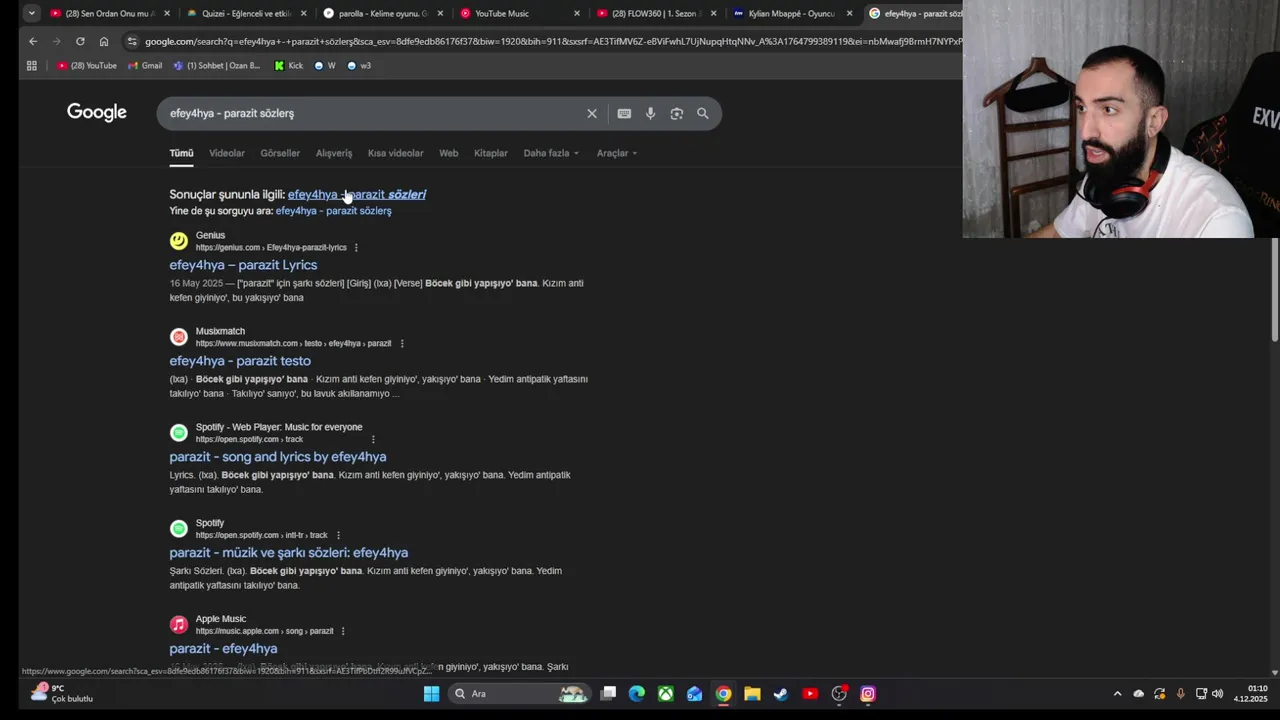
Task: Select the Tümü results tab
Action: (x=181, y=153)
